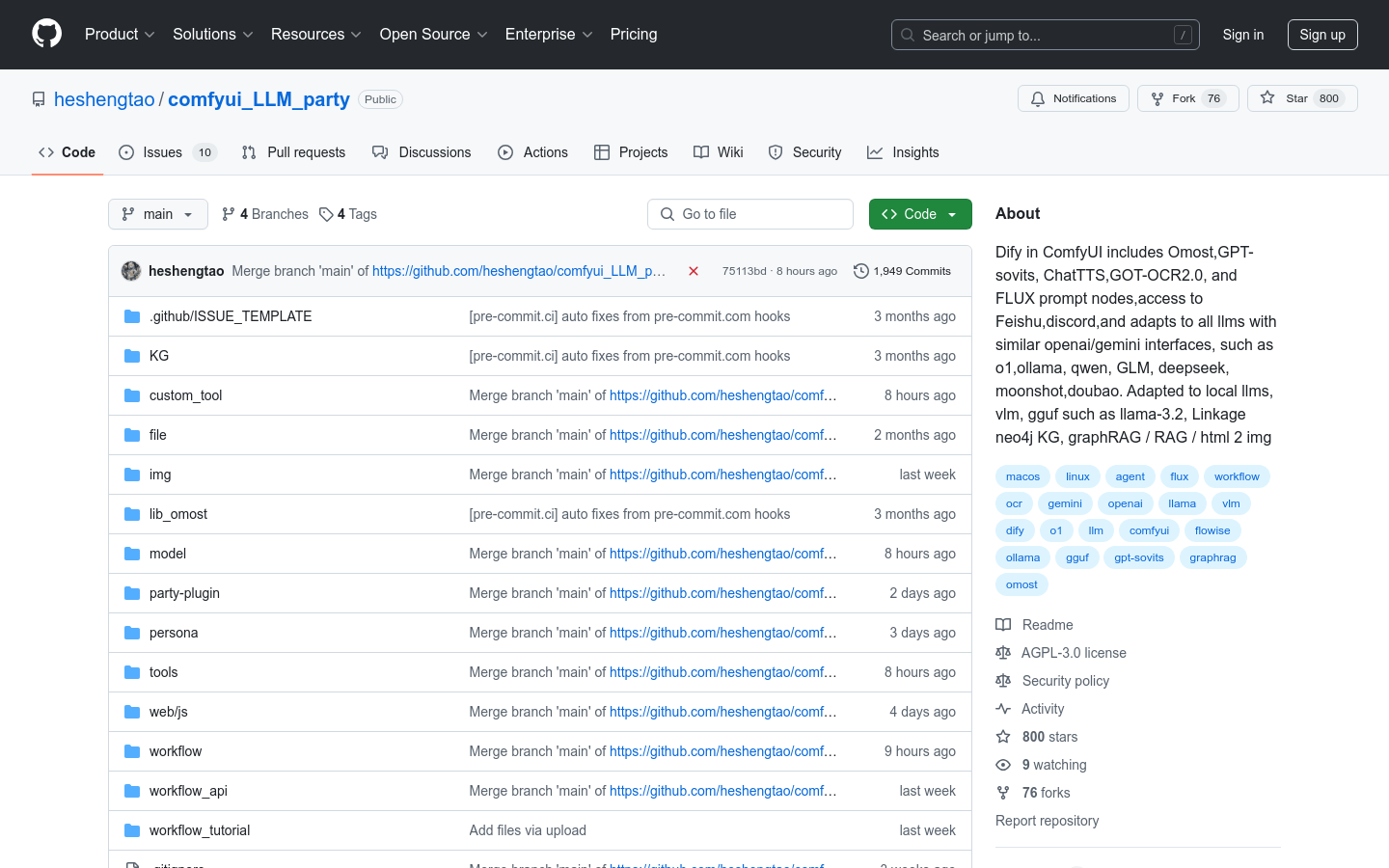
Task: Click the 75113bd commit hash
Action: pyautogui.click(x=745, y=271)
